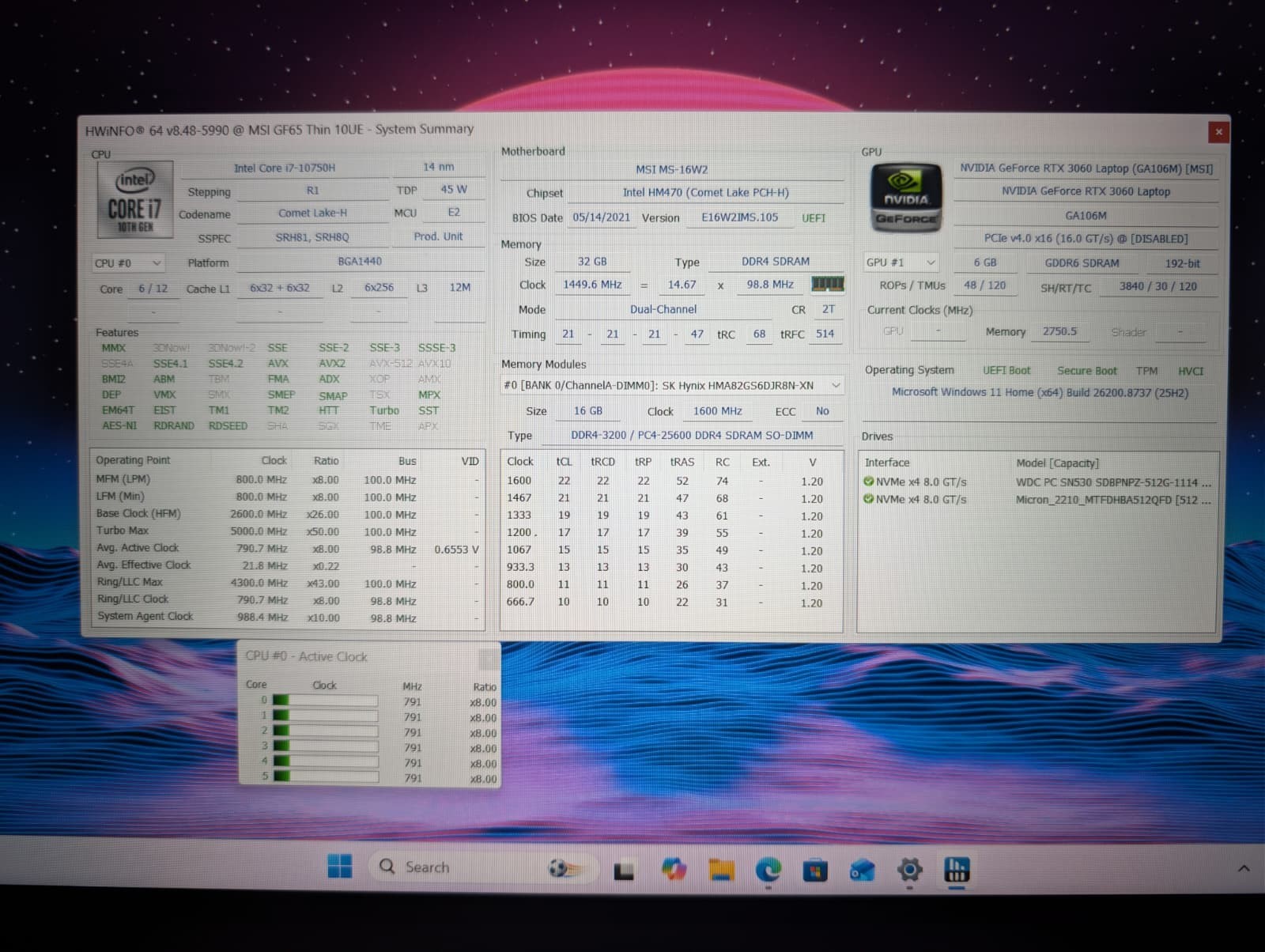The height and width of the screenshot is (952, 1265).
Task: Click the Intel HM470 chipset field
Action: coord(706,192)
